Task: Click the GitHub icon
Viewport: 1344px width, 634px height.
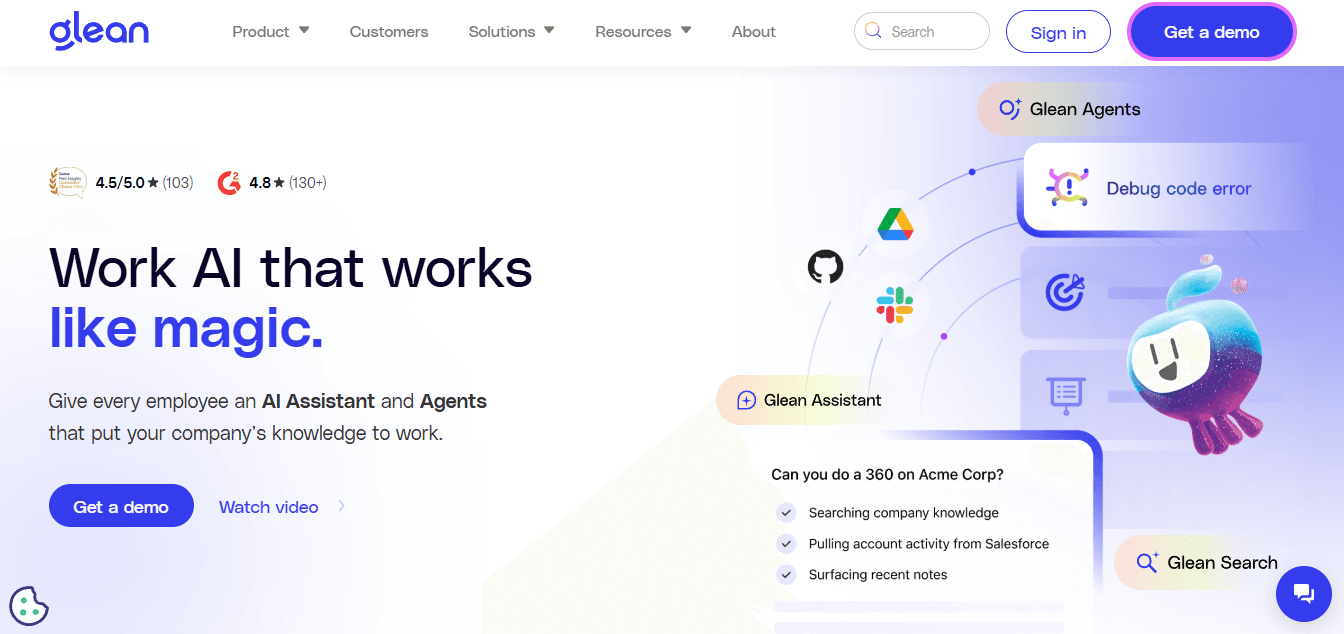Action: (x=825, y=267)
